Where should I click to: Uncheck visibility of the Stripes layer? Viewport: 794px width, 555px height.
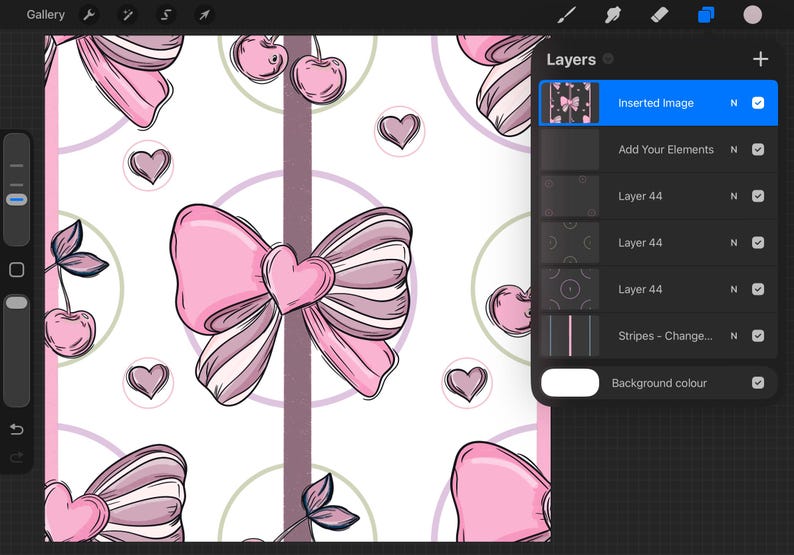[758, 336]
